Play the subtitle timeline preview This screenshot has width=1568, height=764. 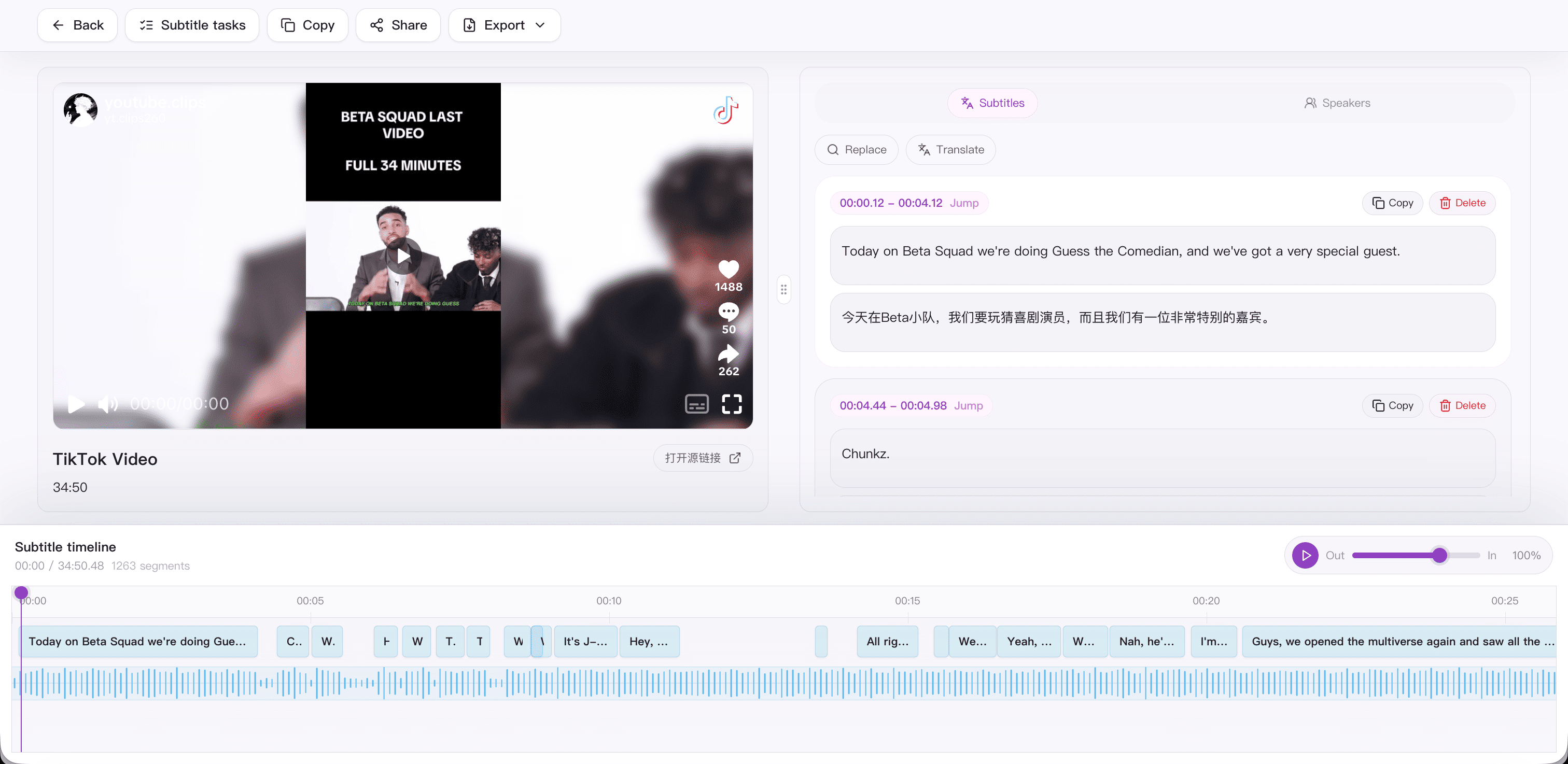pyautogui.click(x=1305, y=555)
